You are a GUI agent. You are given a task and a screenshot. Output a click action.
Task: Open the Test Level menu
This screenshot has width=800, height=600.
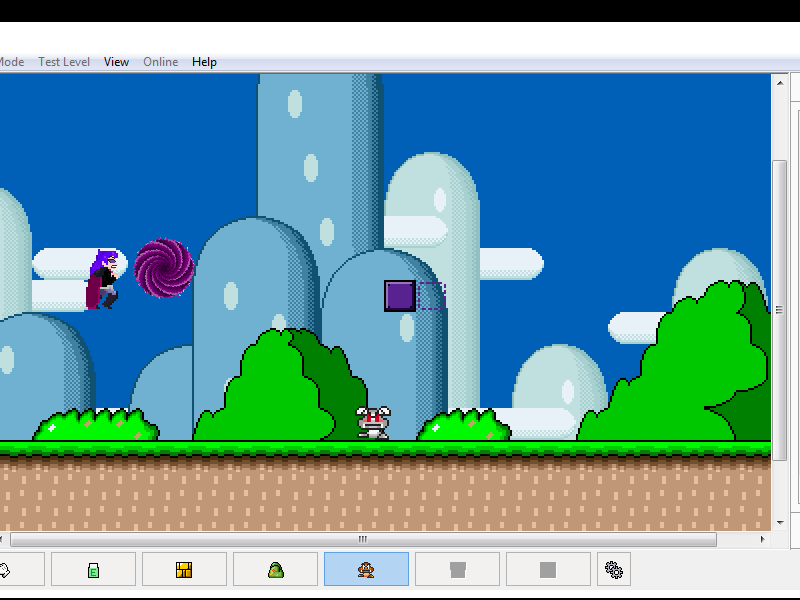(64, 62)
